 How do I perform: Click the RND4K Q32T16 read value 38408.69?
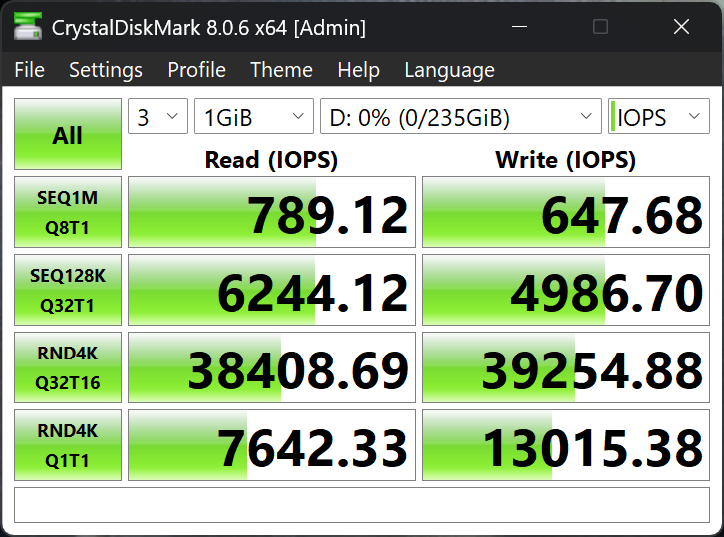pyautogui.click(x=272, y=368)
